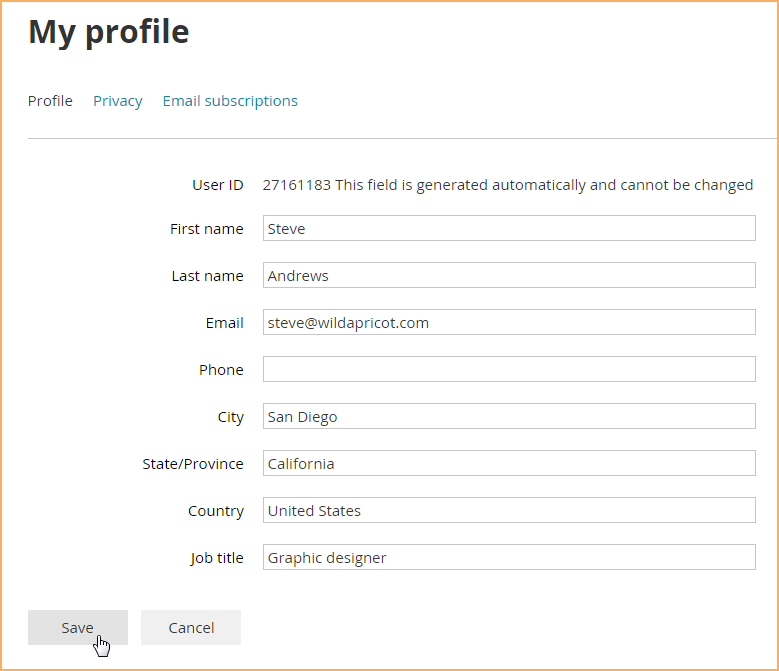Click the Phone field label

221,370
